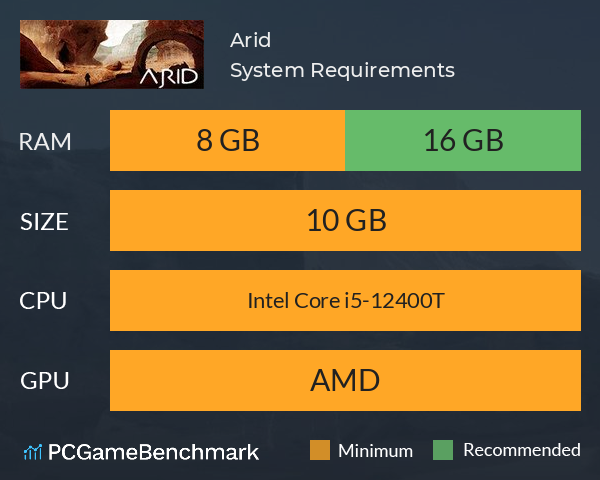The image size is (600, 480).
Task: Open the PCGameBenchmark brand text link
Action: (x=153, y=452)
